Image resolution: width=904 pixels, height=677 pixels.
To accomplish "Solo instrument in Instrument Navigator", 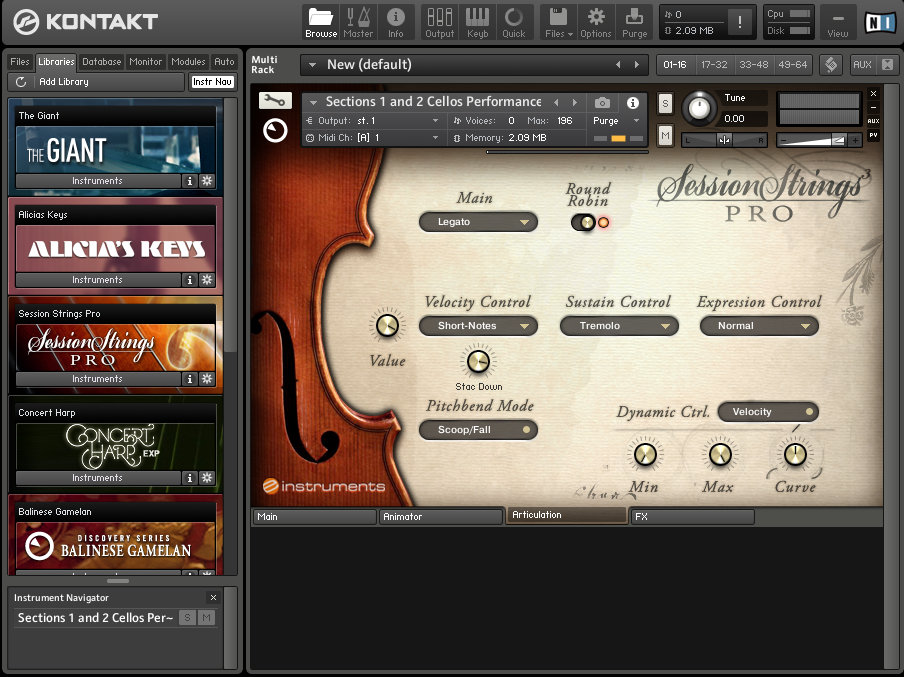I will point(187,618).
